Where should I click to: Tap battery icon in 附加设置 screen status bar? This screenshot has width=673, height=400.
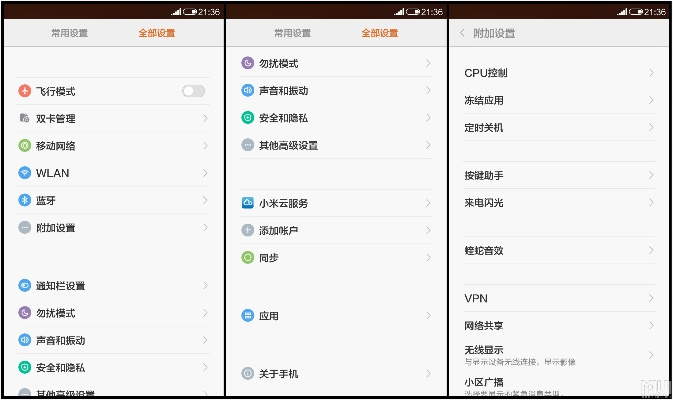click(x=637, y=12)
